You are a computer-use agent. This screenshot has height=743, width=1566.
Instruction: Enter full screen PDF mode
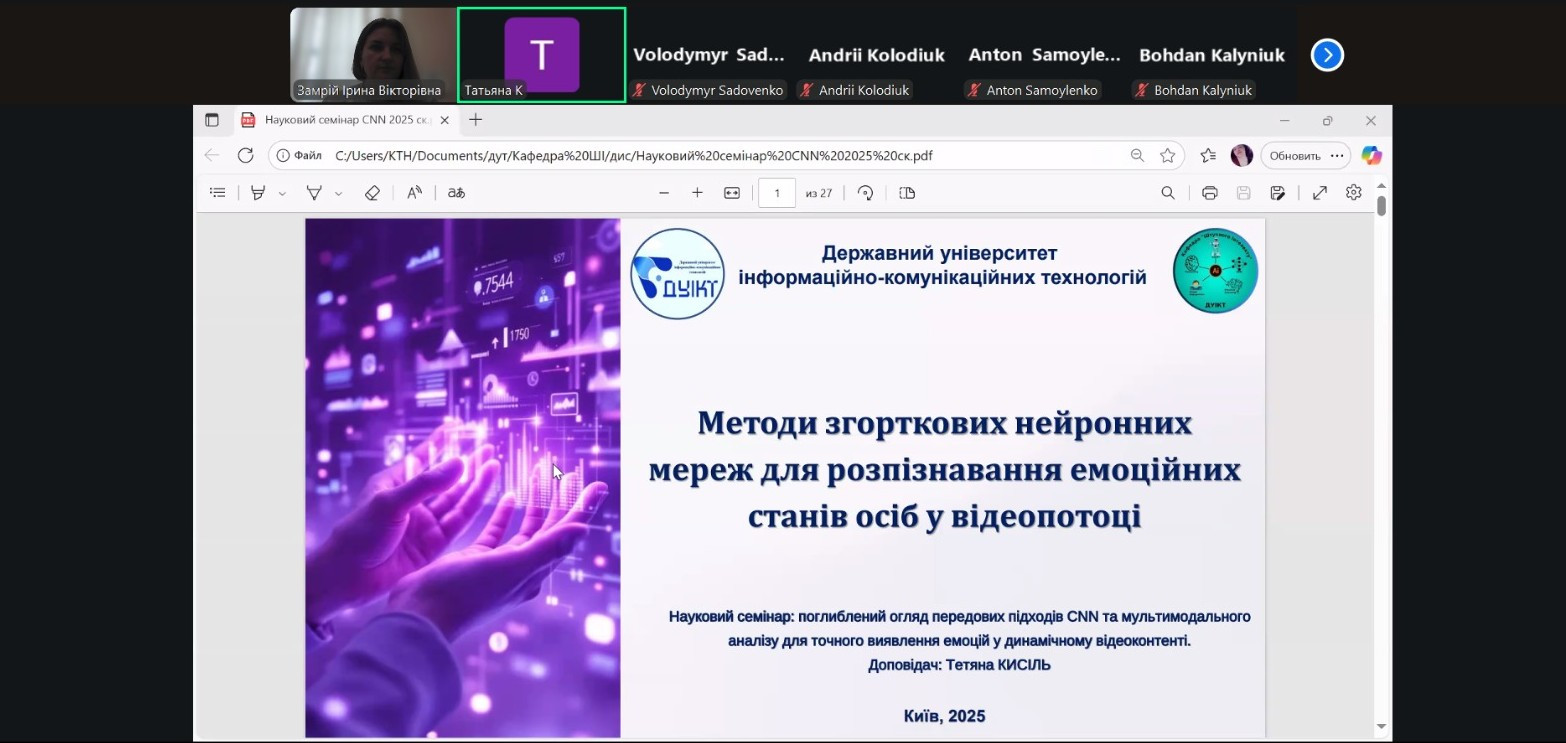click(x=1319, y=193)
